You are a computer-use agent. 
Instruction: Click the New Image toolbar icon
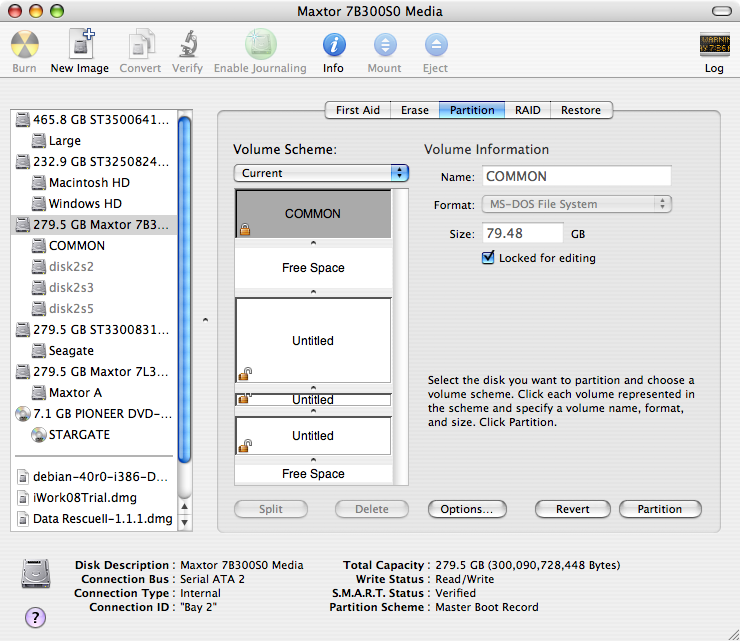point(80,45)
